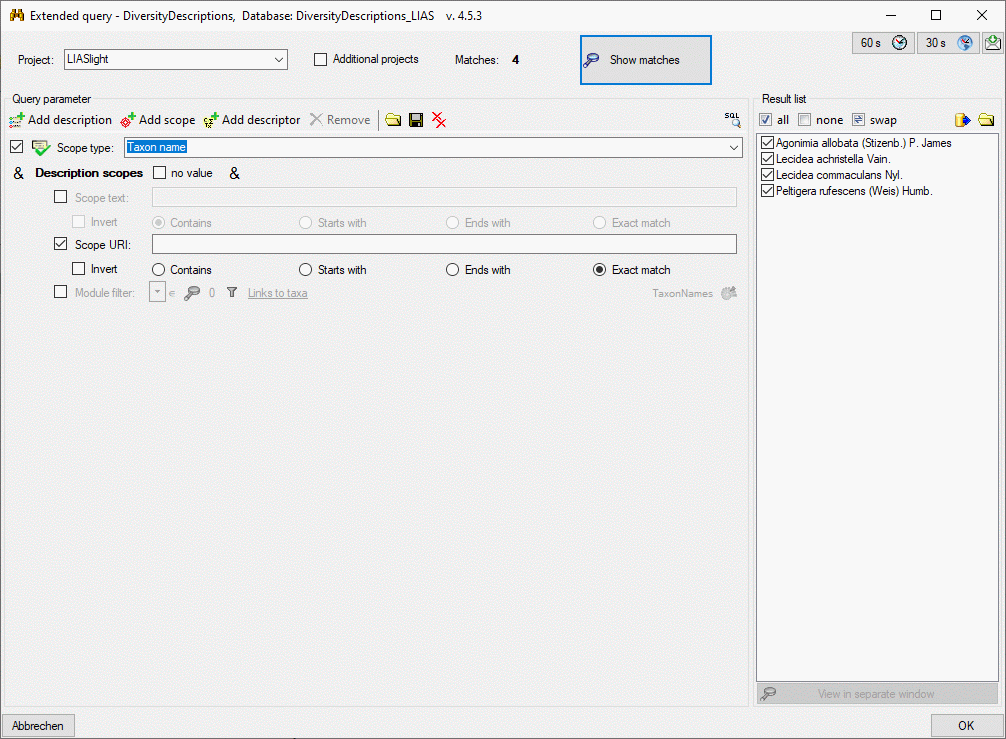Open saved query using toolbar folder icon
Image resolution: width=1006 pixels, height=739 pixels.
coord(393,120)
